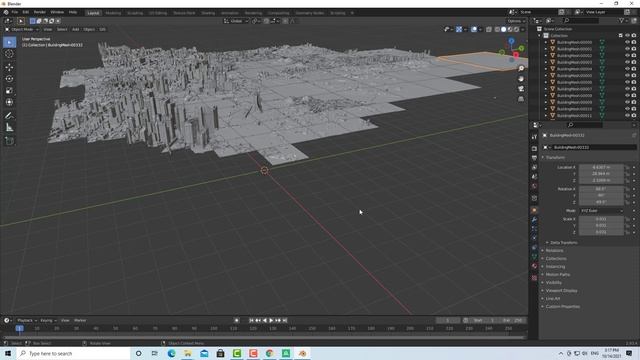The image size is (640, 360).
Task: Toggle the camera view icon
Action: pos(521,89)
